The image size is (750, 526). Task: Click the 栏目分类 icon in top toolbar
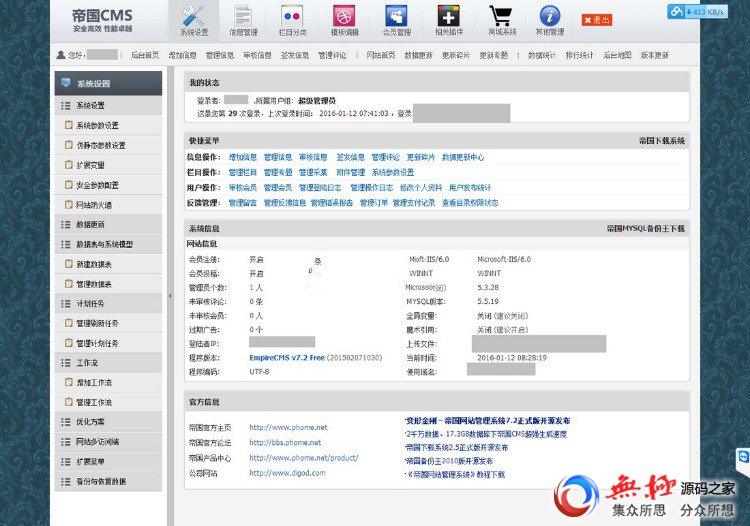[x=292, y=19]
